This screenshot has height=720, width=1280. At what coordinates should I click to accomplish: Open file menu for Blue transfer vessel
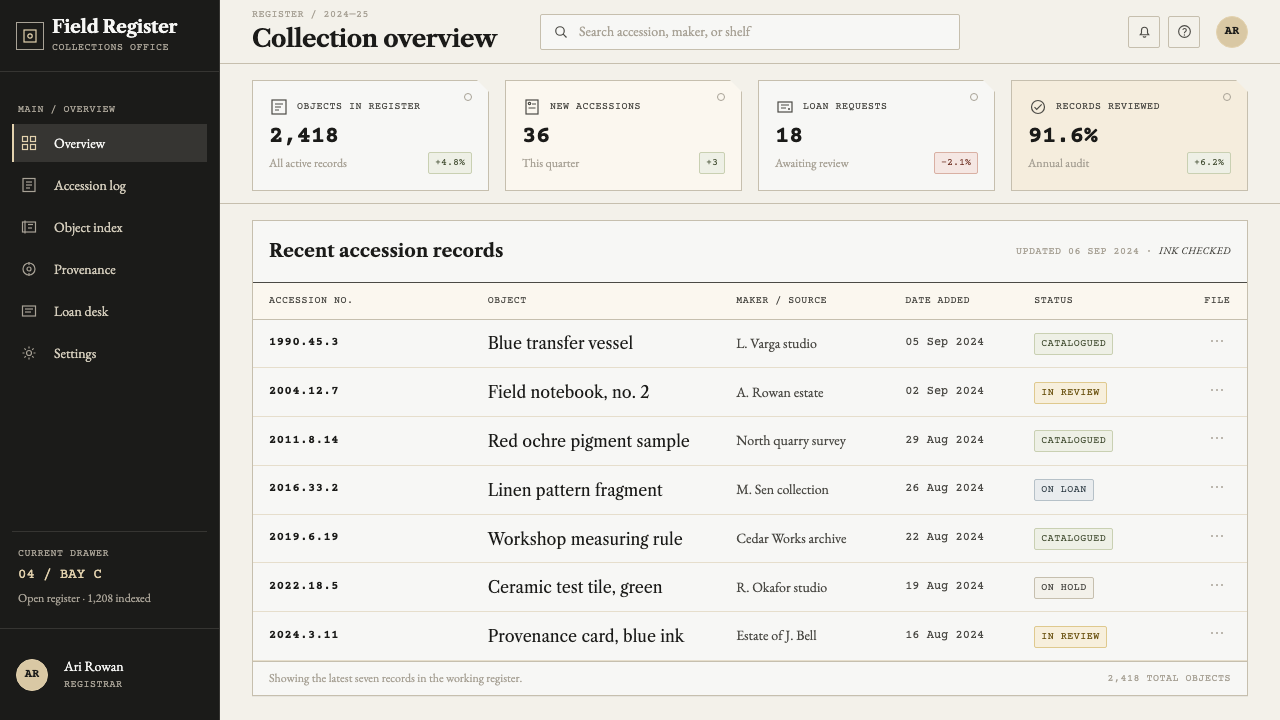[1217, 341]
